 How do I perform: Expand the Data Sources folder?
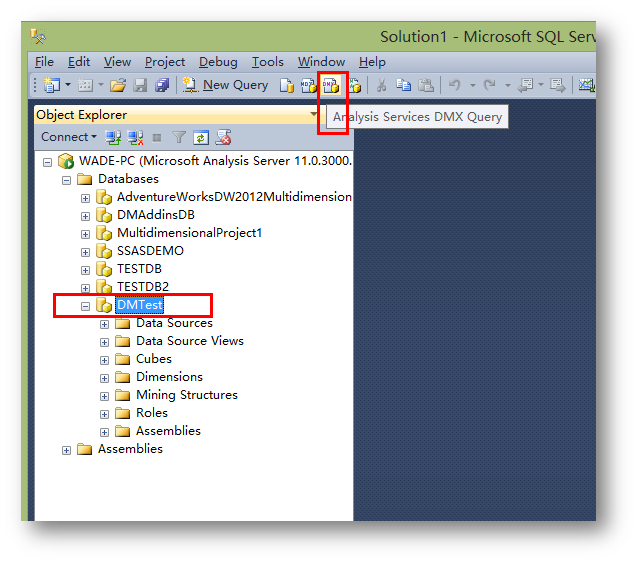pyautogui.click(x=105, y=324)
